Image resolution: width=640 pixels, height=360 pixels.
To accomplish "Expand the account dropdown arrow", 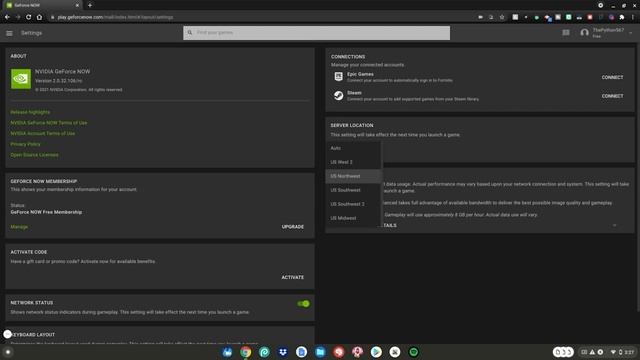I will coord(631,33).
